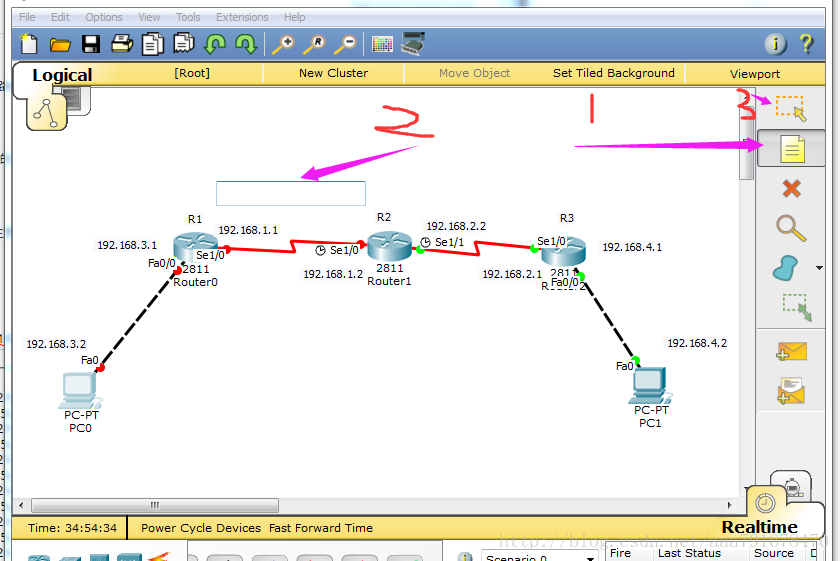Activate the Place Note tool
Screen dimensions: 840x561
[792, 148]
